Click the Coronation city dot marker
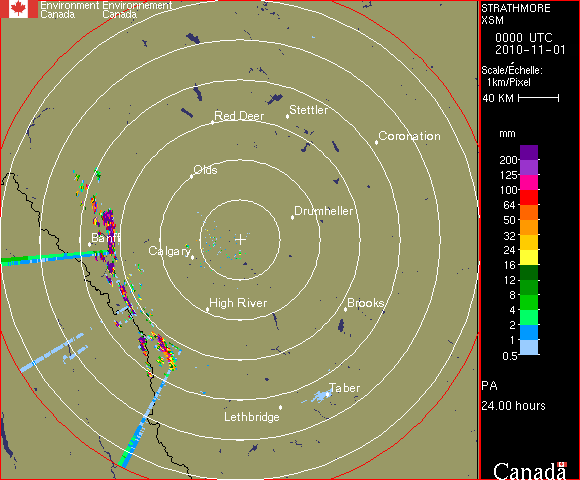This screenshot has width=580, height=480. click(x=377, y=142)
